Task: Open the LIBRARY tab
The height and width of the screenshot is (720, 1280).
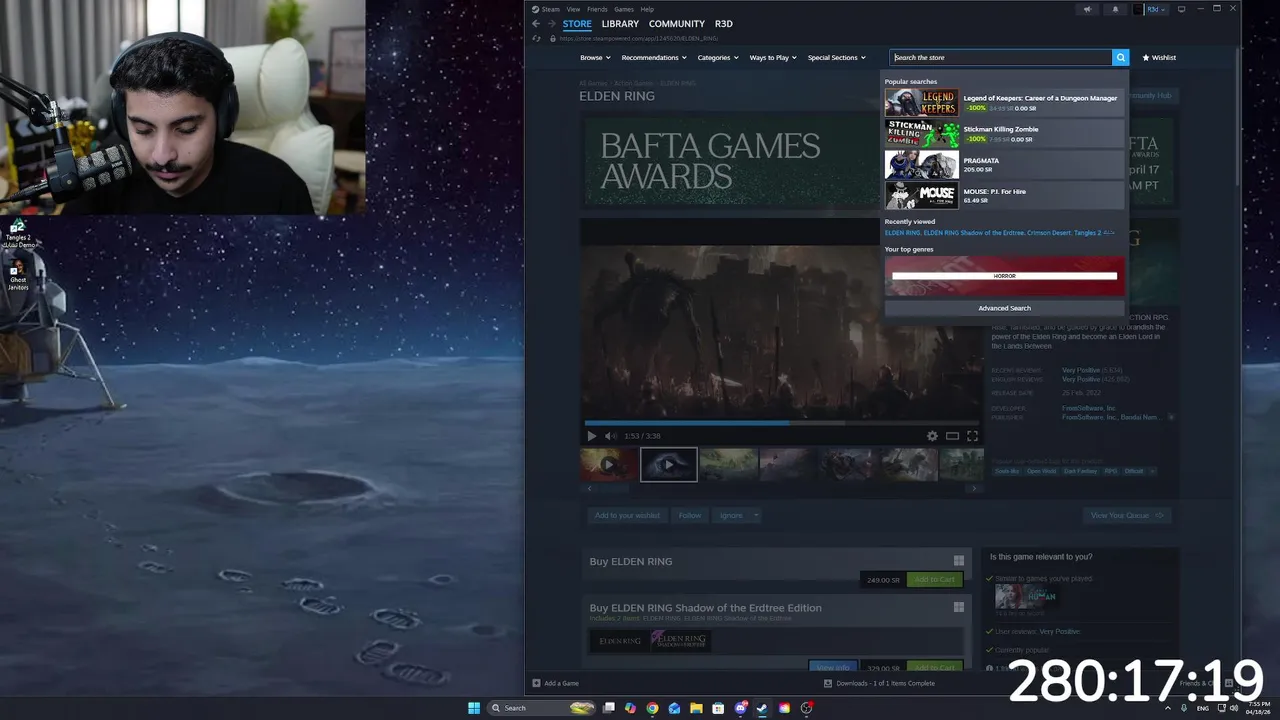Action: [620, 24]
